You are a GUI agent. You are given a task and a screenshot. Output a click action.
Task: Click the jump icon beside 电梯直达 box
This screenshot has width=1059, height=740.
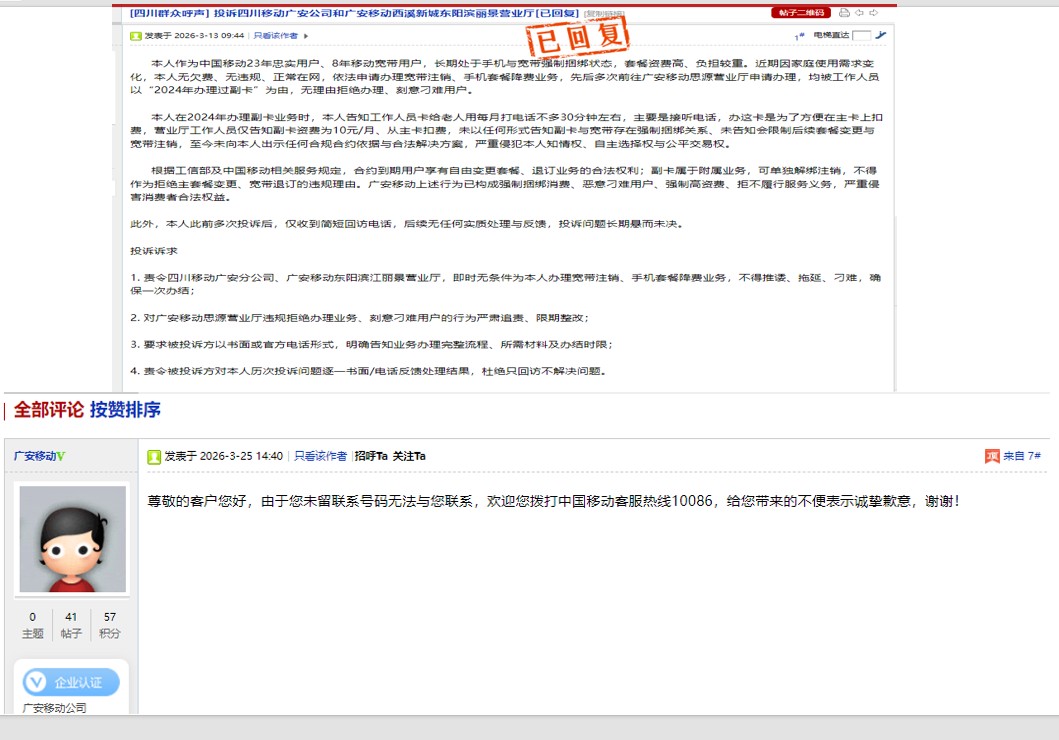[881, 34]
